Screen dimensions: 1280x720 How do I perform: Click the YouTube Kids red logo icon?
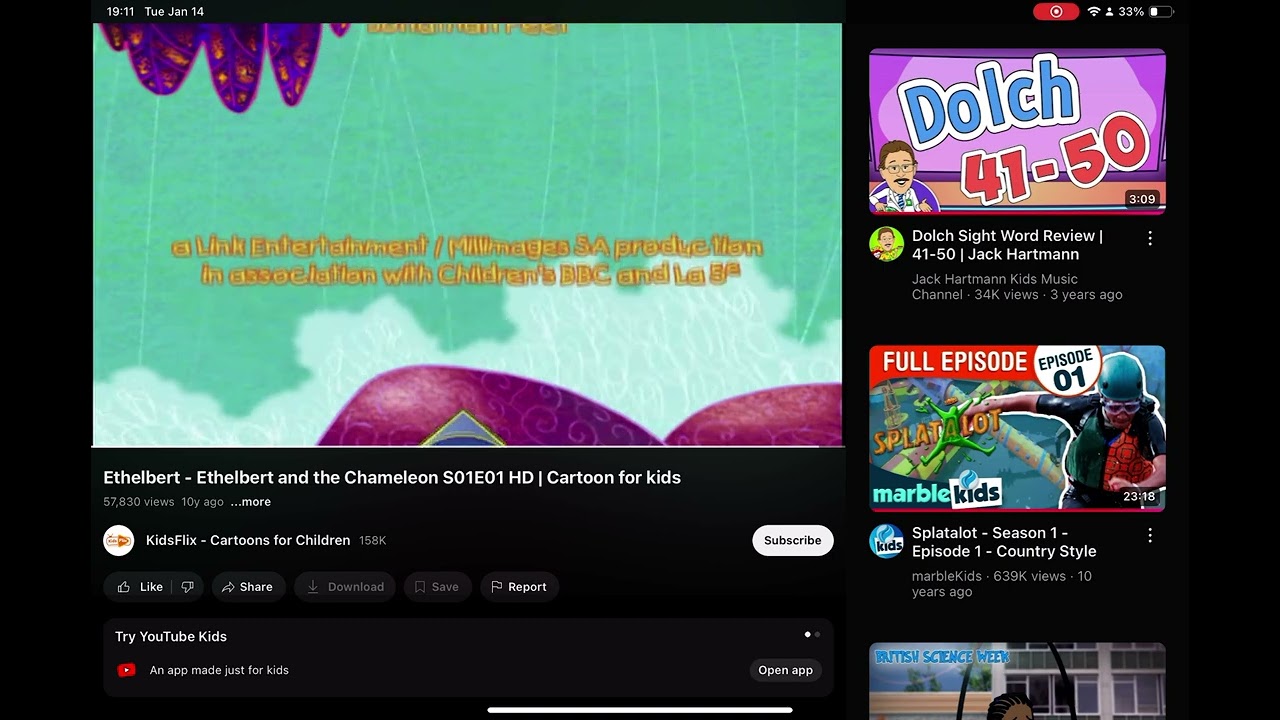pyautogui.click(x=127, y=670)
